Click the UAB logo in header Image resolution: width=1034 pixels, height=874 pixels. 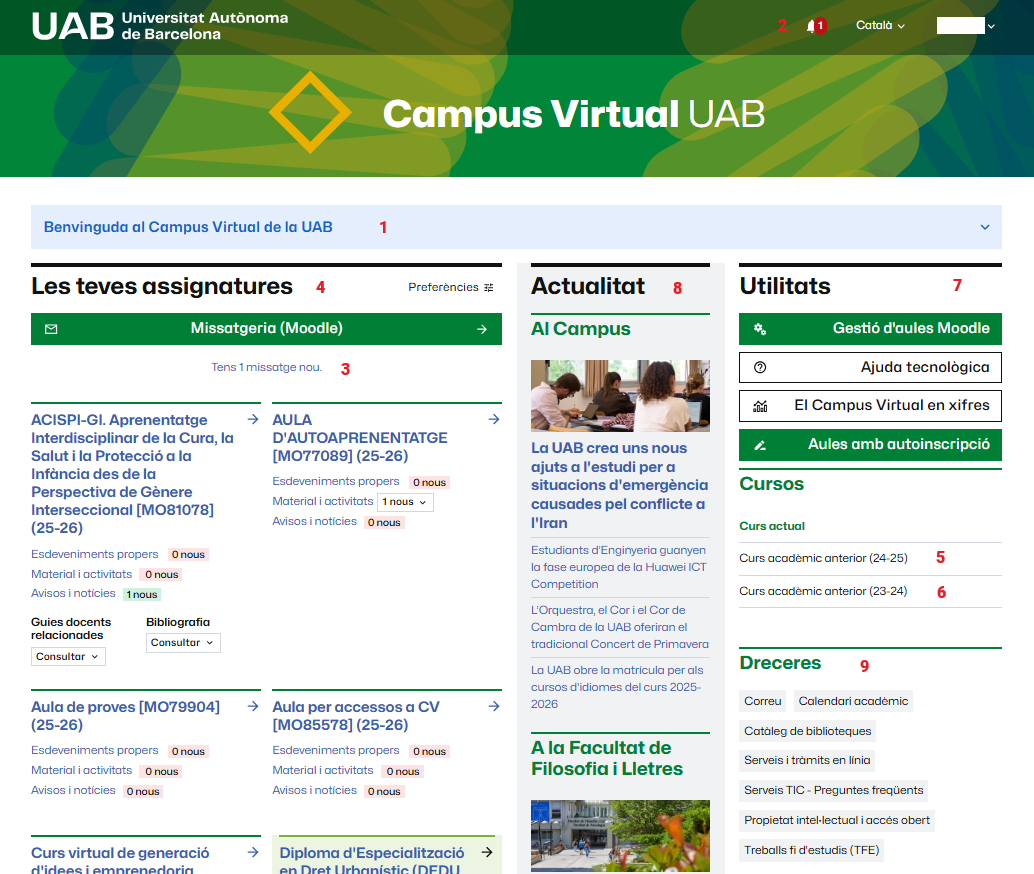coord(160,26)
